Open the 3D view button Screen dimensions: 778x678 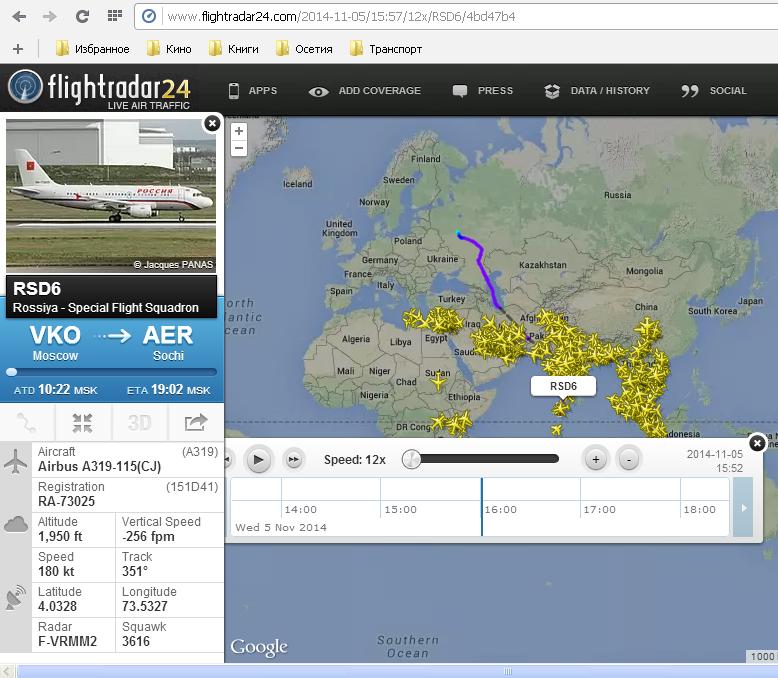pyautogui.click(x=139, y=423)
